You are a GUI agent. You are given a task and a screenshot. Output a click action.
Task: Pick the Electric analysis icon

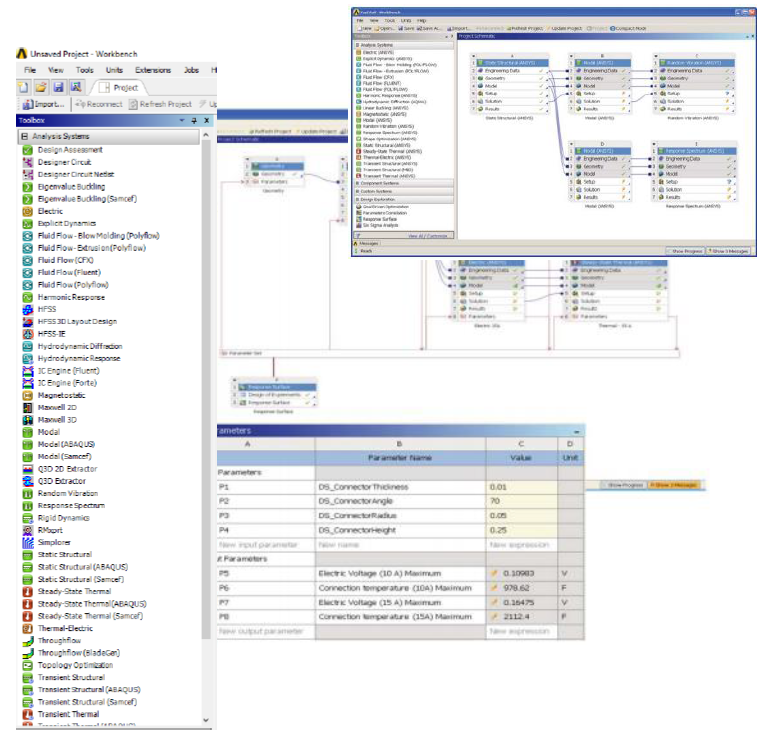(28, 211)
